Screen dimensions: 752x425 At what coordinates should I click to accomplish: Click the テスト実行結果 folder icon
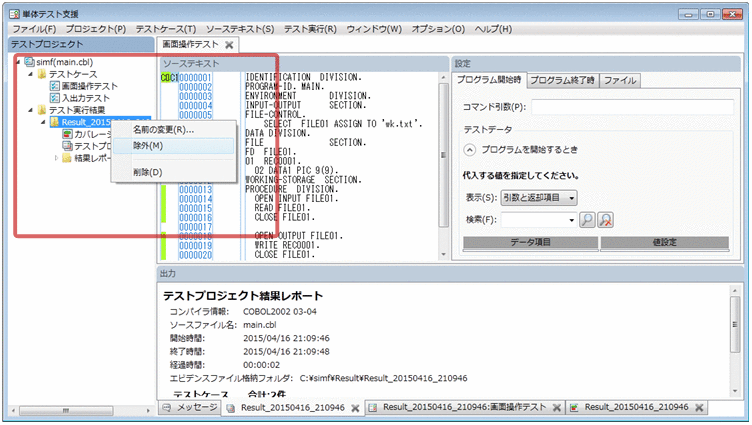[42, 110]
